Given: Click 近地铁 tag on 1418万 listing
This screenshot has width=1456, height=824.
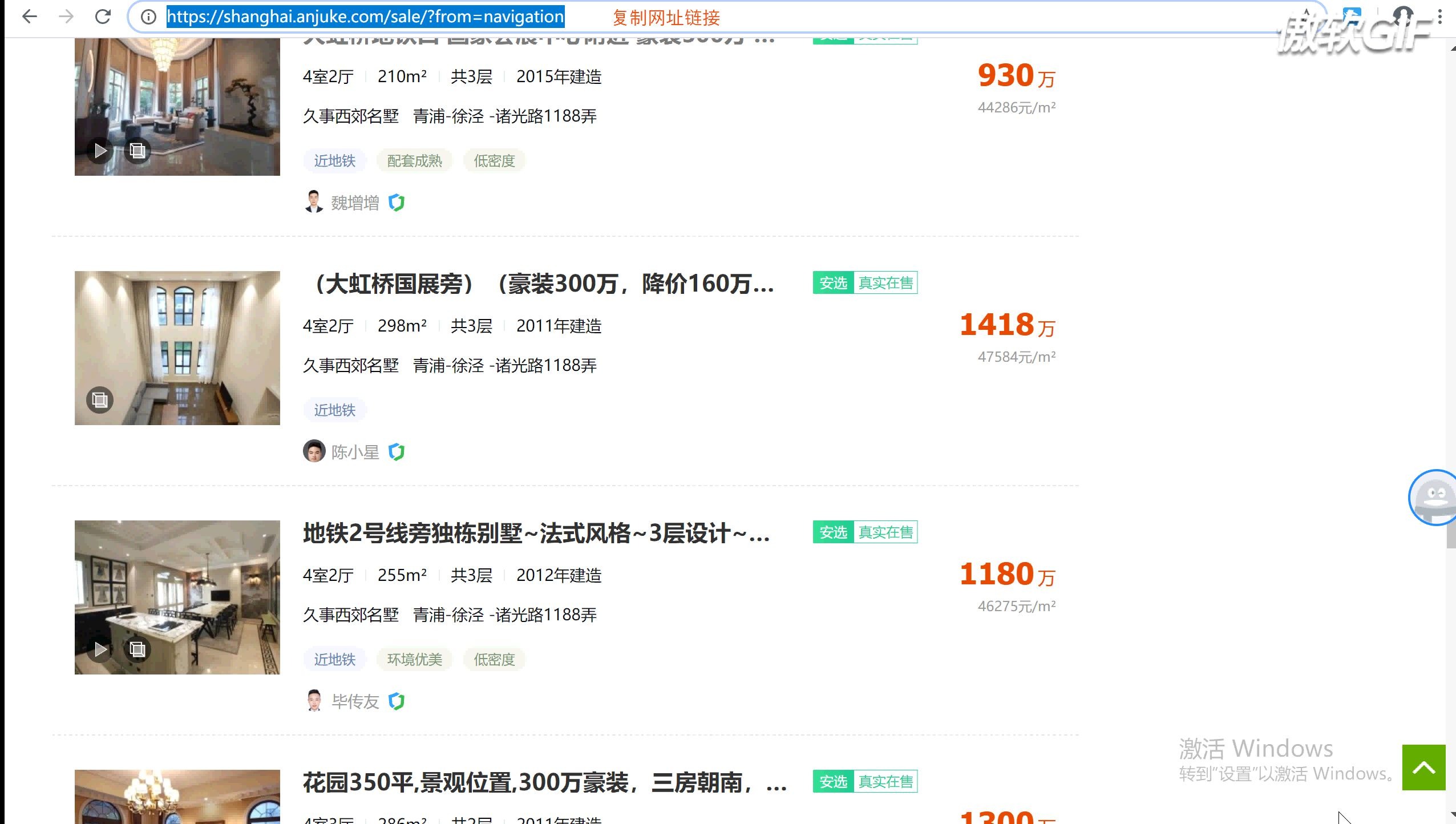Looking at the screenshot, I should [x=335, y=410].
